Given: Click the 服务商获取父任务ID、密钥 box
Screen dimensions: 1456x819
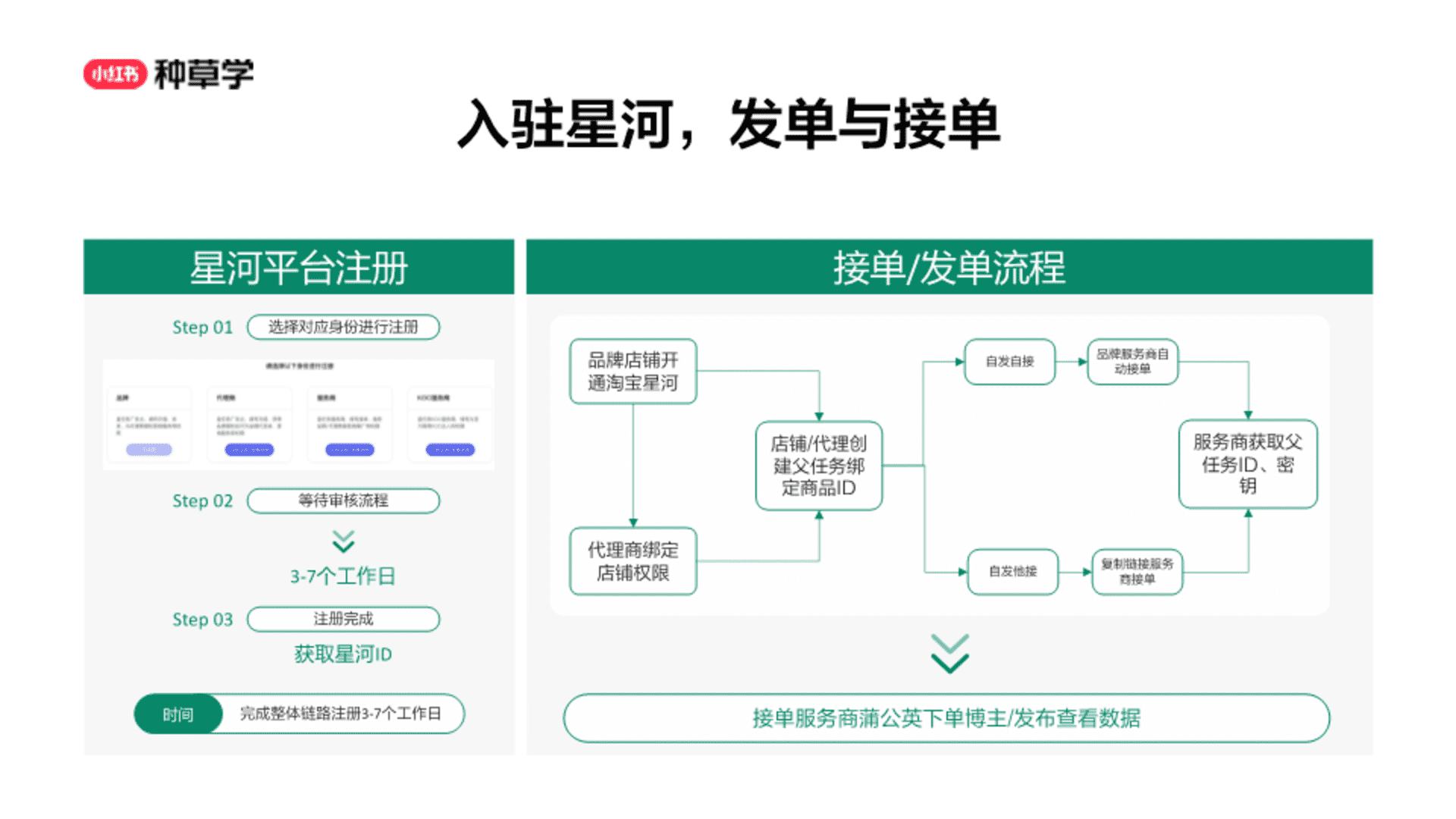Looking at the screenshot, I should (1247, 464).
